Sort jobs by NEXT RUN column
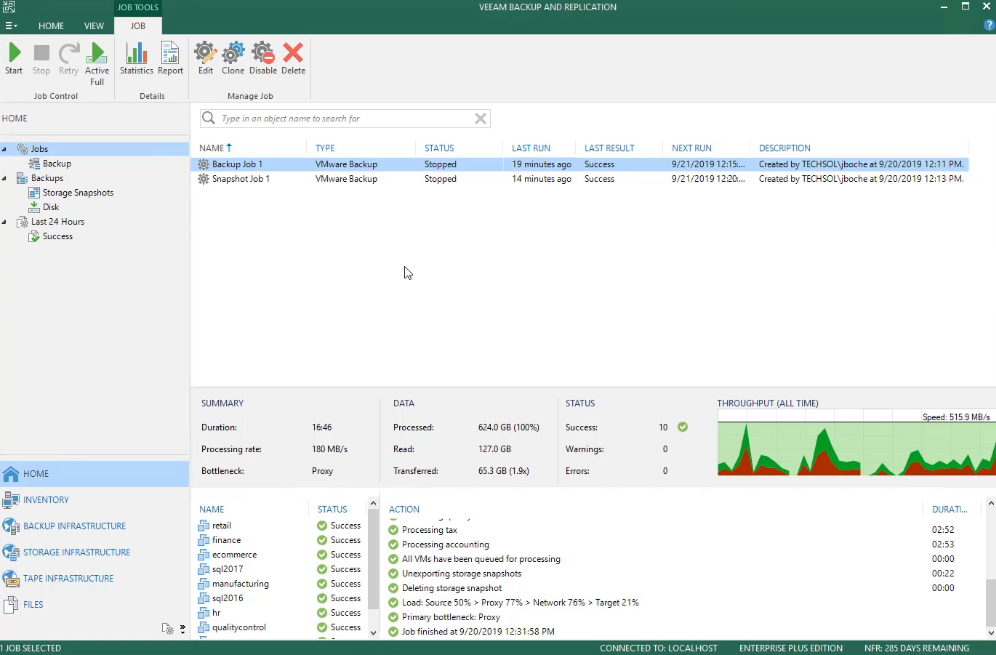This screenshot has height=655, width=996. coord(692,148)
